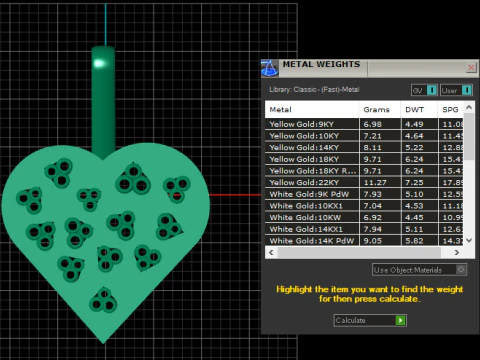
Task: Select the bottom-most three-ring cluster on heart
Action: tap(103, 301)
